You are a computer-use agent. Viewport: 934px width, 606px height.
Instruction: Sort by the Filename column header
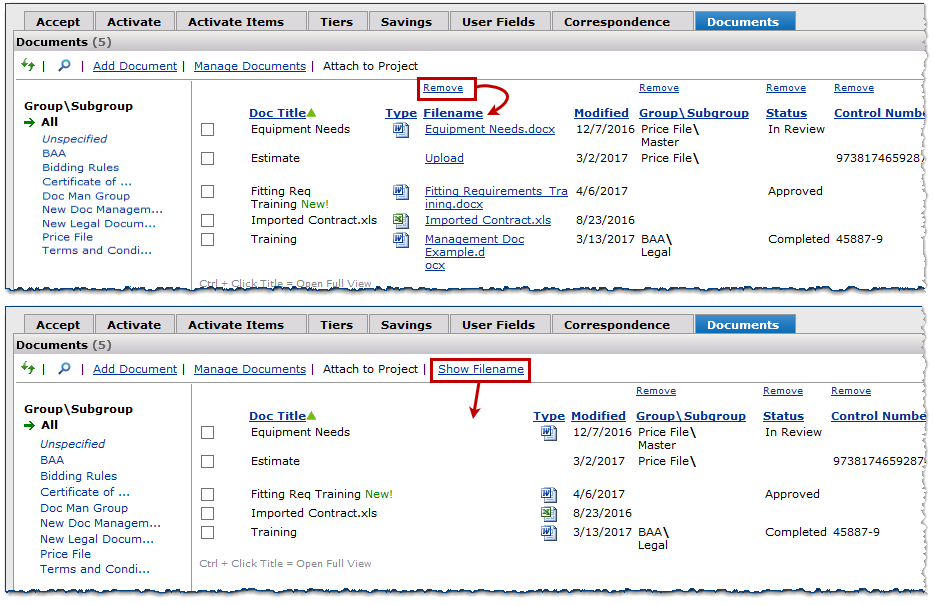[x=453, y=113]
